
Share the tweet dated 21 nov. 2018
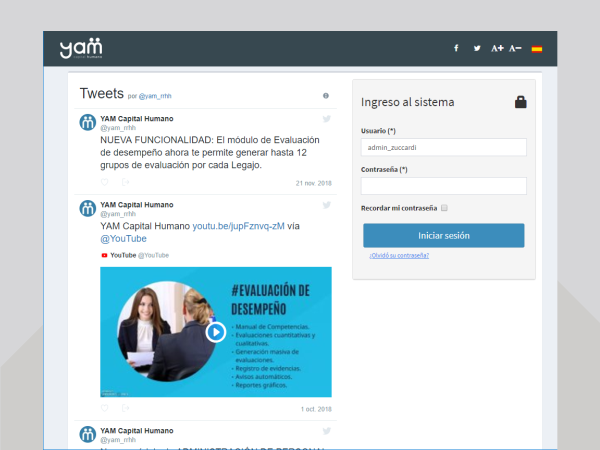tap(126, 182)
